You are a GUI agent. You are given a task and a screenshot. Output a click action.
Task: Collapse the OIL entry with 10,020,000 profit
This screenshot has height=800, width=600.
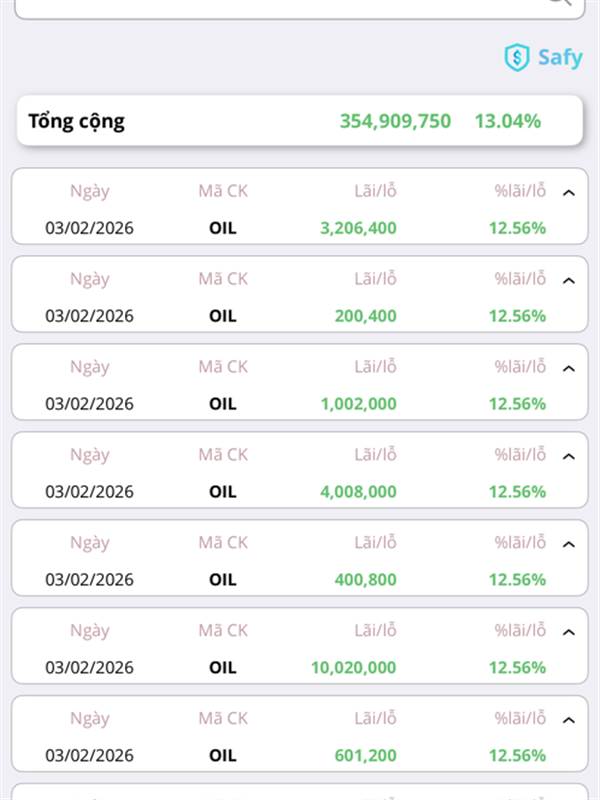pyautogui.click(x=569, y=632)
